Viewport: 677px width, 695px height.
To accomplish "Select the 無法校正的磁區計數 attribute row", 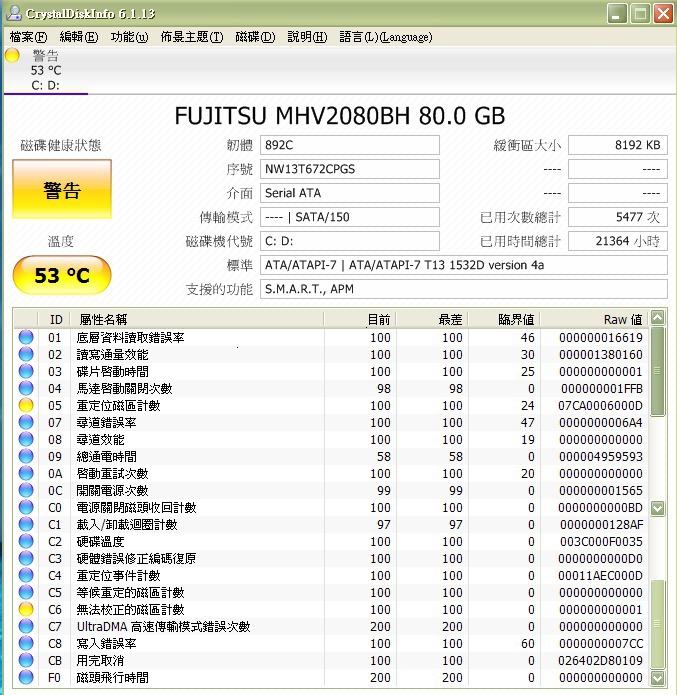I will pyautogui.click(x=331, y=609).
